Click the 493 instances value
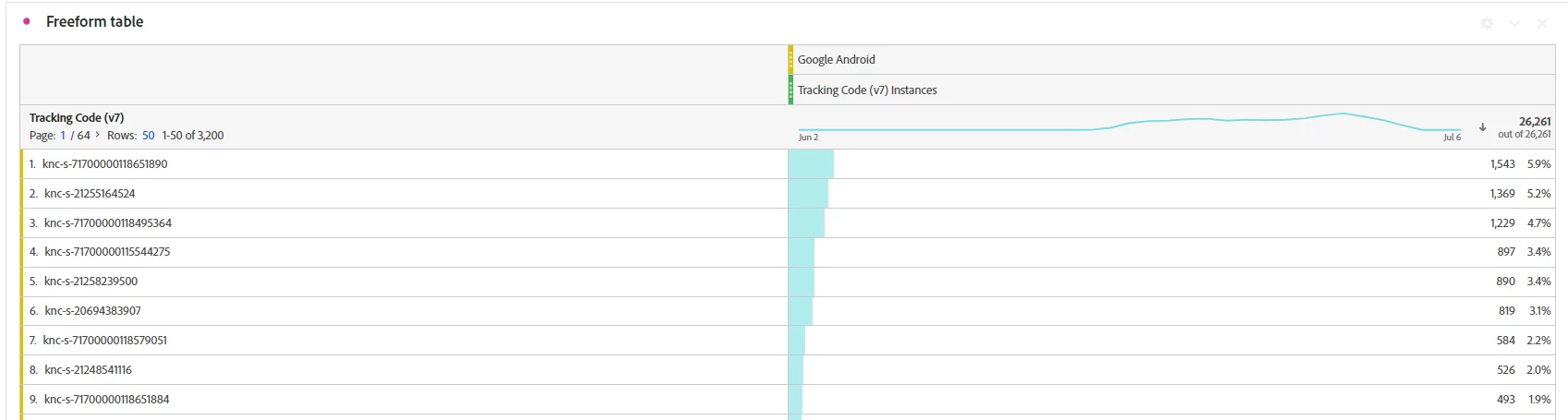The image size is (1568, 420). 1506,399
